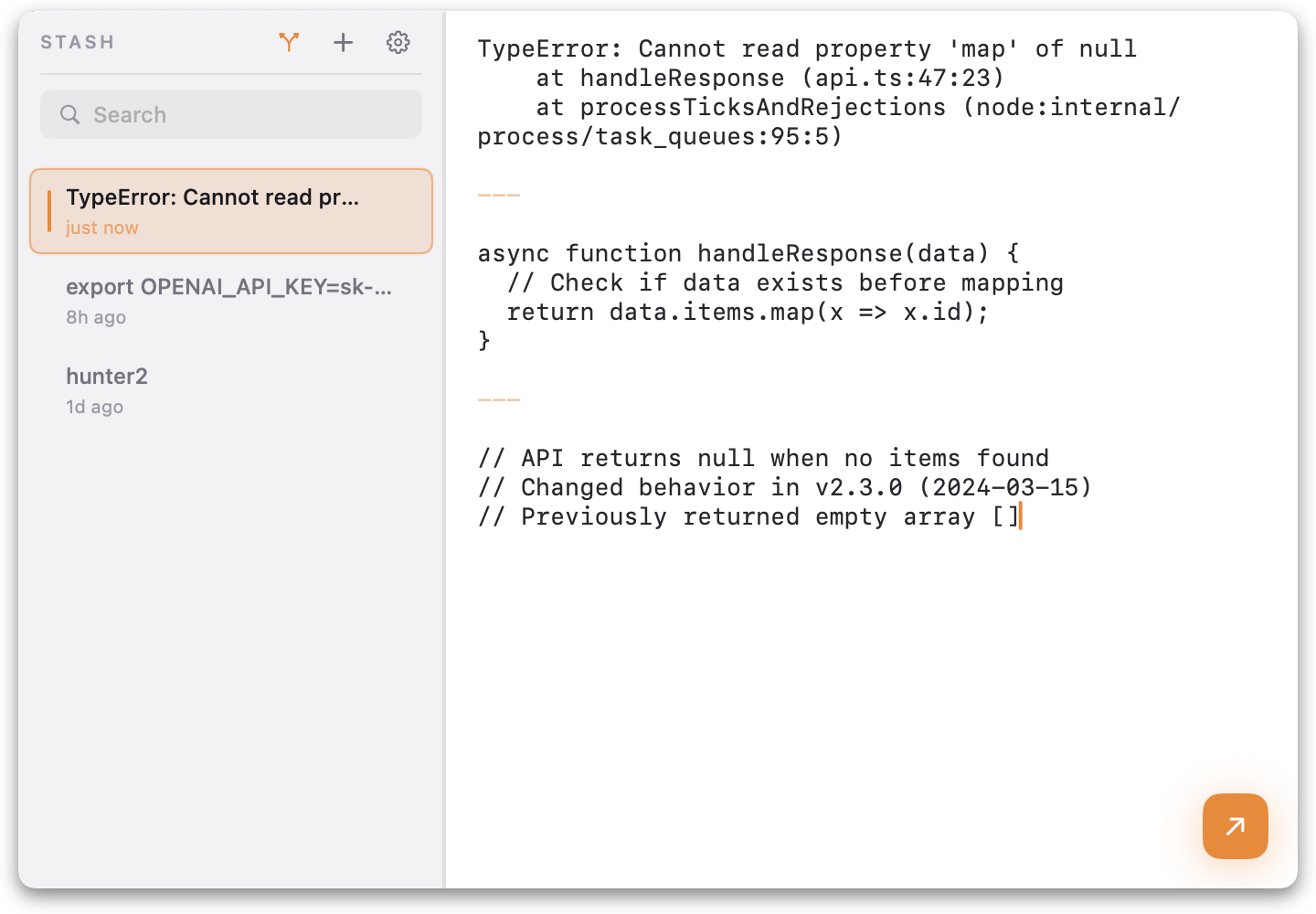The width and height of the screenshot is (1316, 914).
Task: Select the TypeError stash entry
Action: point(230,210)
